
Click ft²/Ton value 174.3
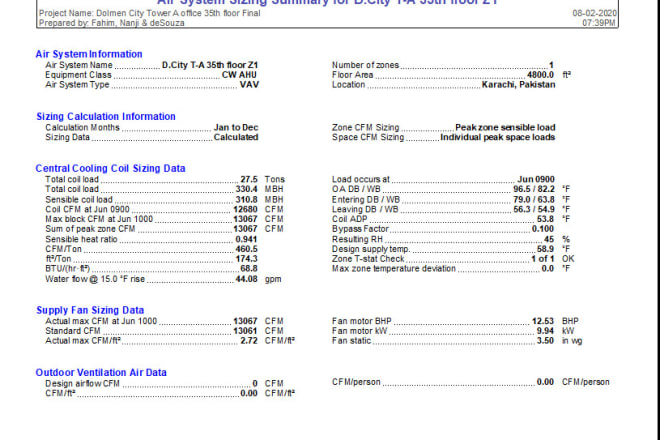click(246, 259)
